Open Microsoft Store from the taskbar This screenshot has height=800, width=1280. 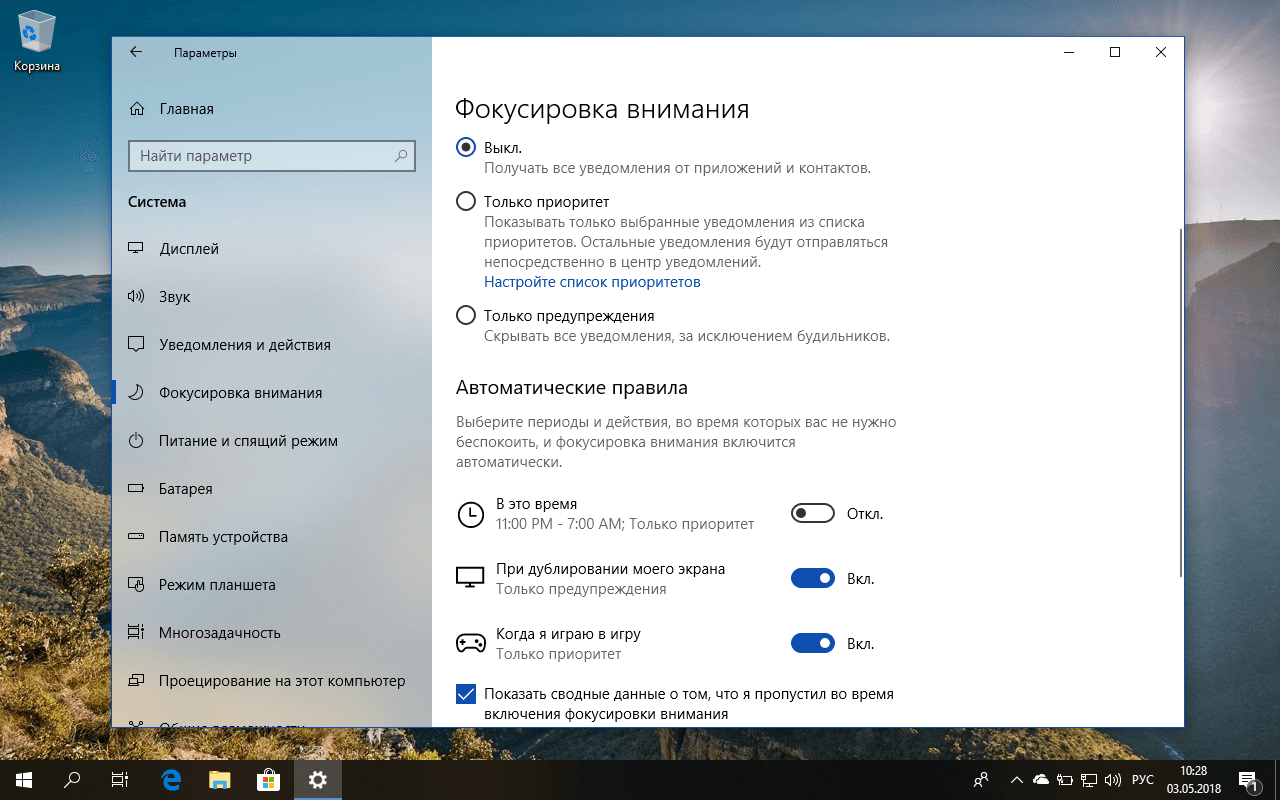point(267,779)
